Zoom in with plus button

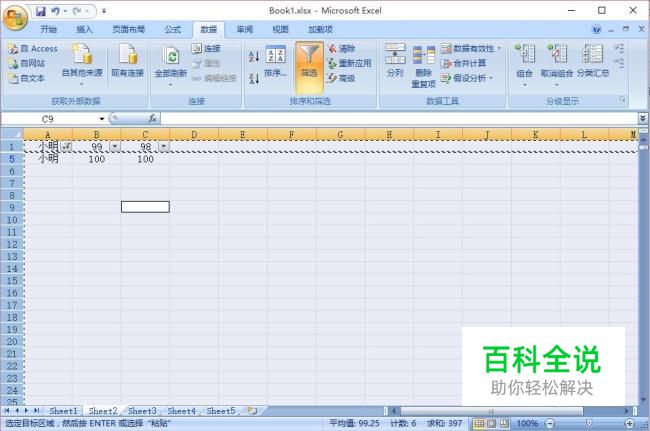coord(629,424)
